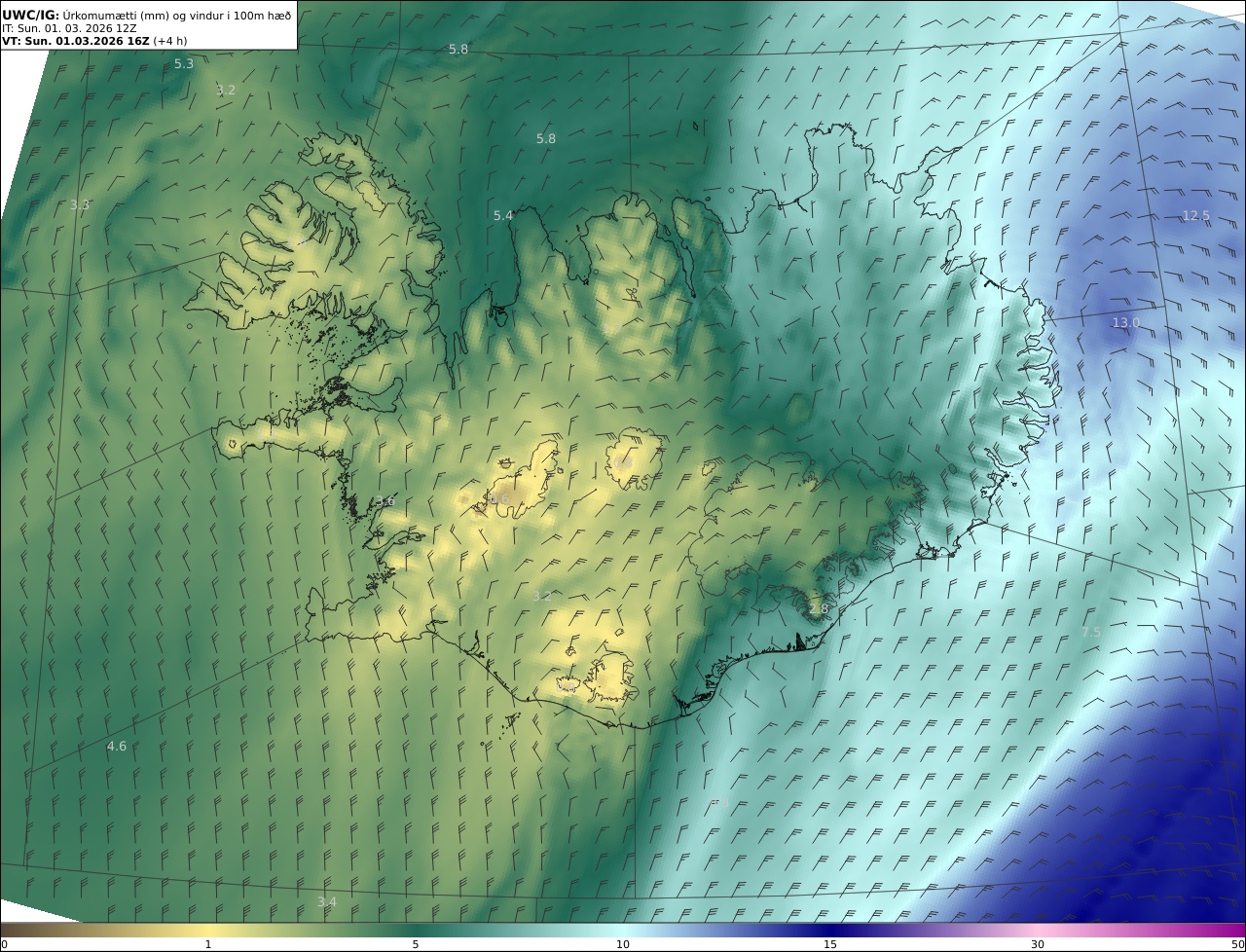Click the 10 tick on the color scale
The height and width of the screenshot is (952, 1246).
(x=623, y=944)
